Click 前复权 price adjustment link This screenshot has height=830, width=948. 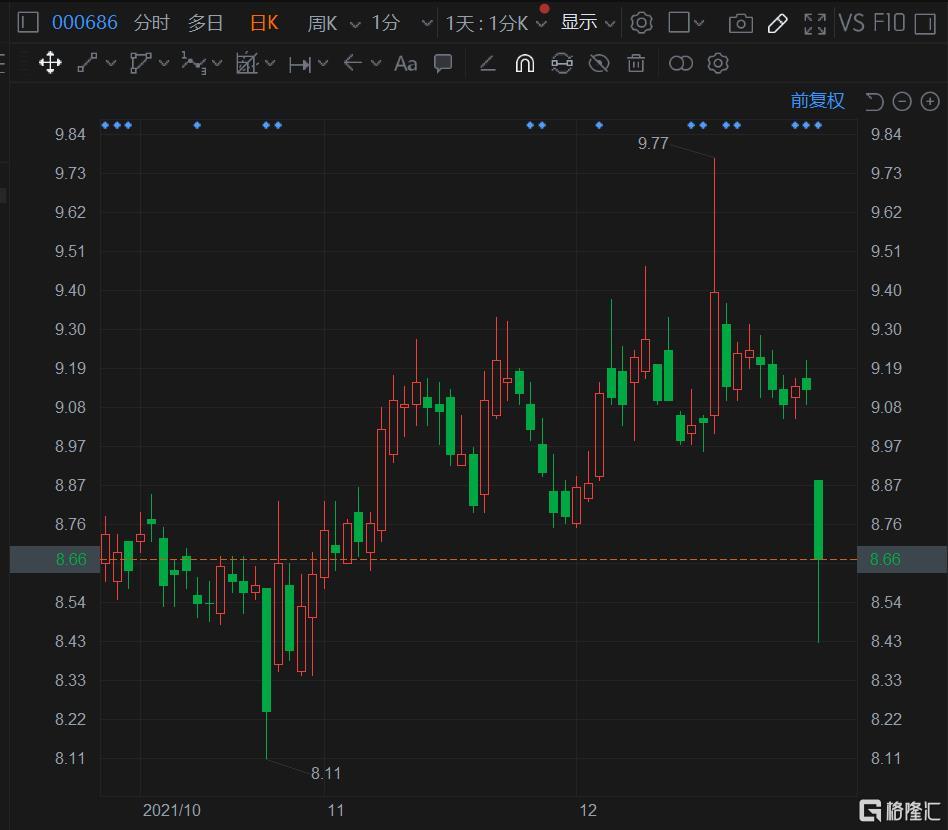(x=817, y=100)
